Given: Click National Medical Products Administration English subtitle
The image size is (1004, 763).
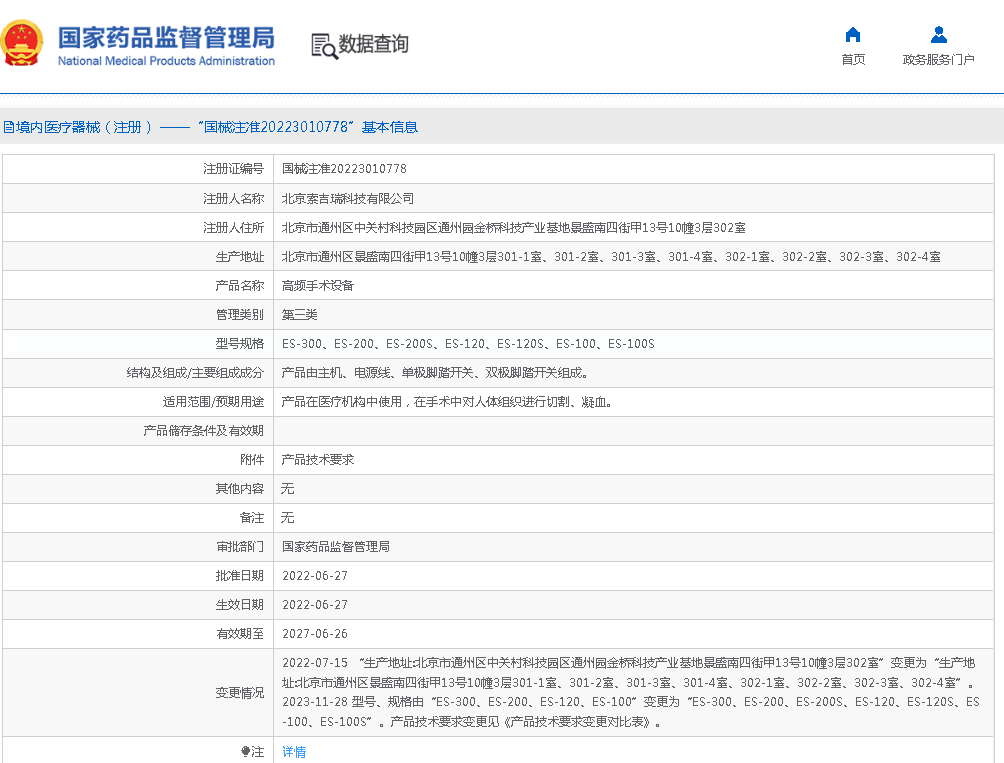Looking at the screenshot, I should (x=166, y=61).
